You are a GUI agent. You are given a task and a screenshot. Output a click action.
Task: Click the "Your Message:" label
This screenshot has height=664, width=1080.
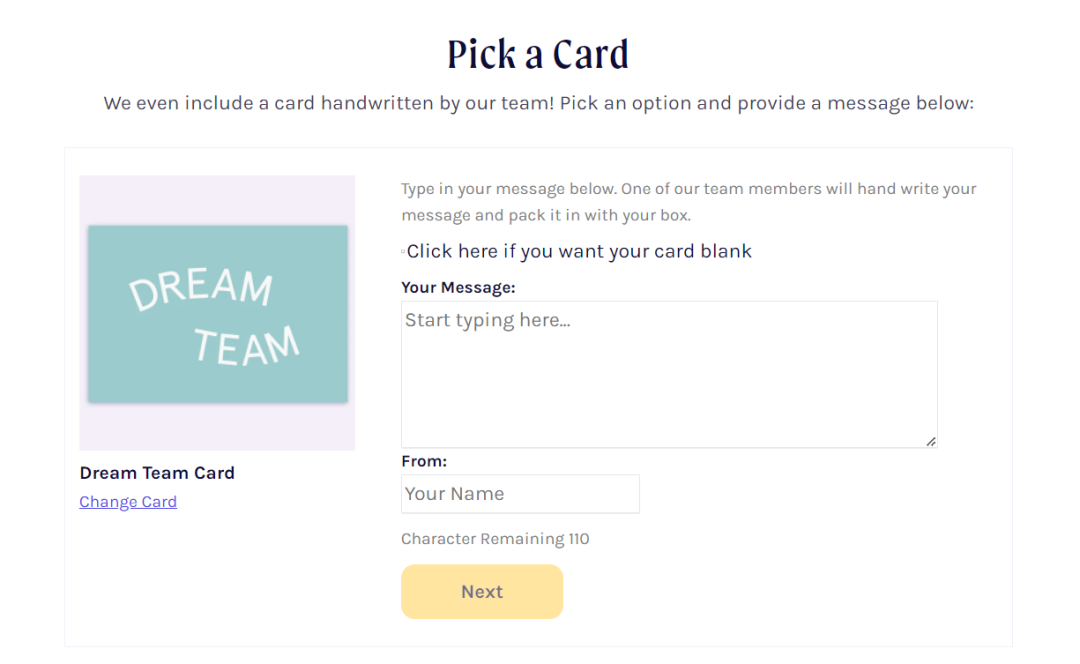(x=458, y=287)
